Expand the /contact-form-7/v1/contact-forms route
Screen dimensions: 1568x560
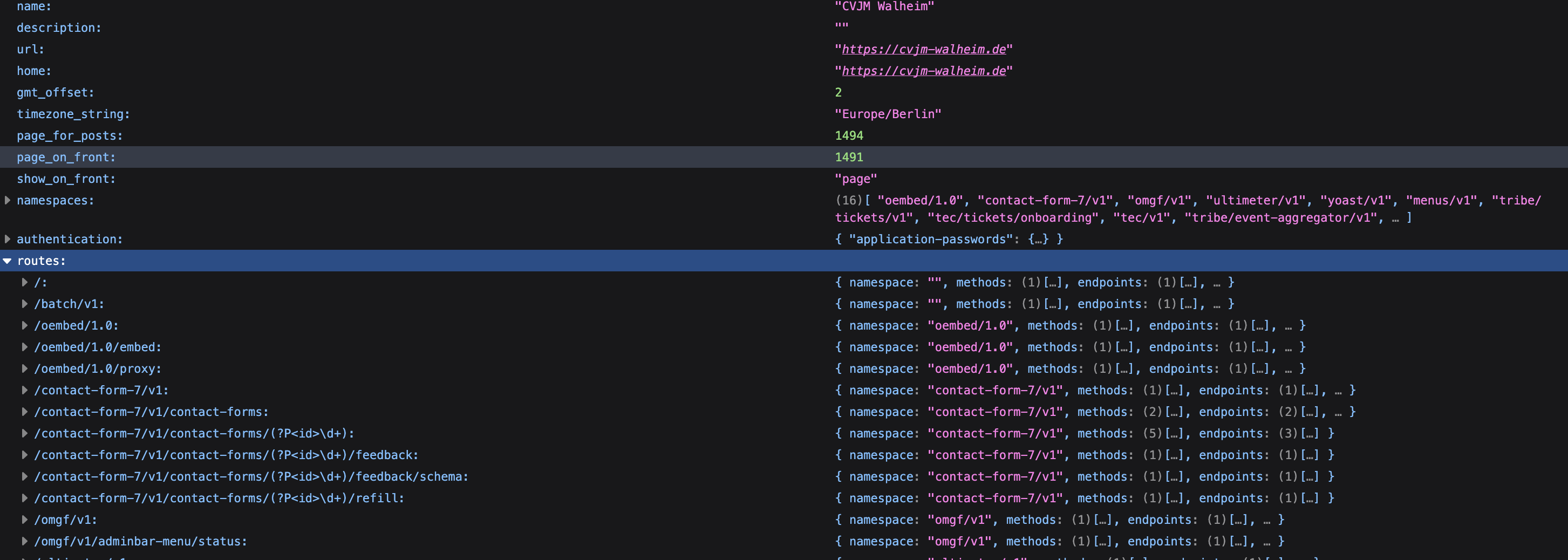pyautogui.click(x=24, y=412)
